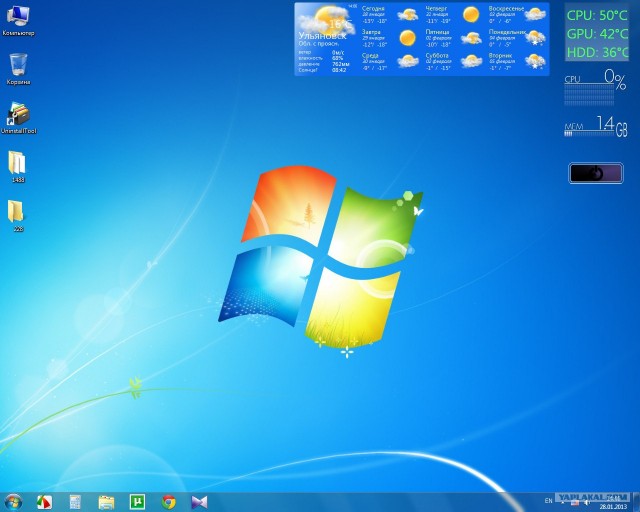Viewport: 640px width, 512px height.
Task: Open Google Chrome from the taskbar
Action: pyautogui.click(x=169, y=501)
